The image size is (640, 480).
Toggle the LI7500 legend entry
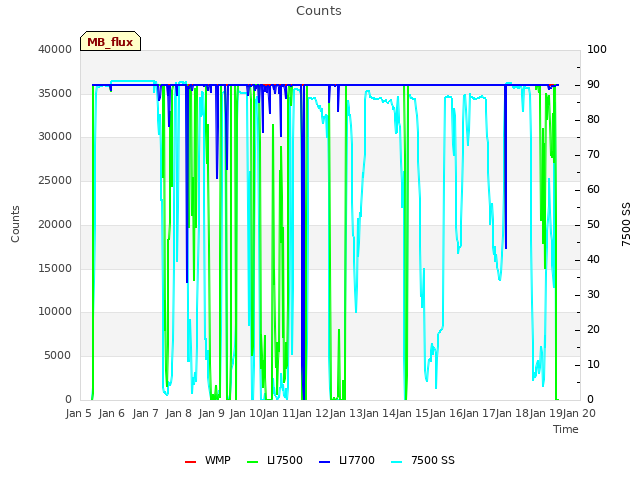click(x=275, y=460)
